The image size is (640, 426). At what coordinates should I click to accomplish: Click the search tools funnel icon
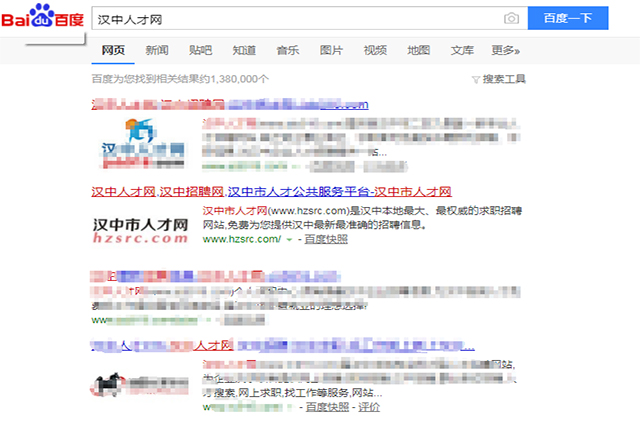476,80
